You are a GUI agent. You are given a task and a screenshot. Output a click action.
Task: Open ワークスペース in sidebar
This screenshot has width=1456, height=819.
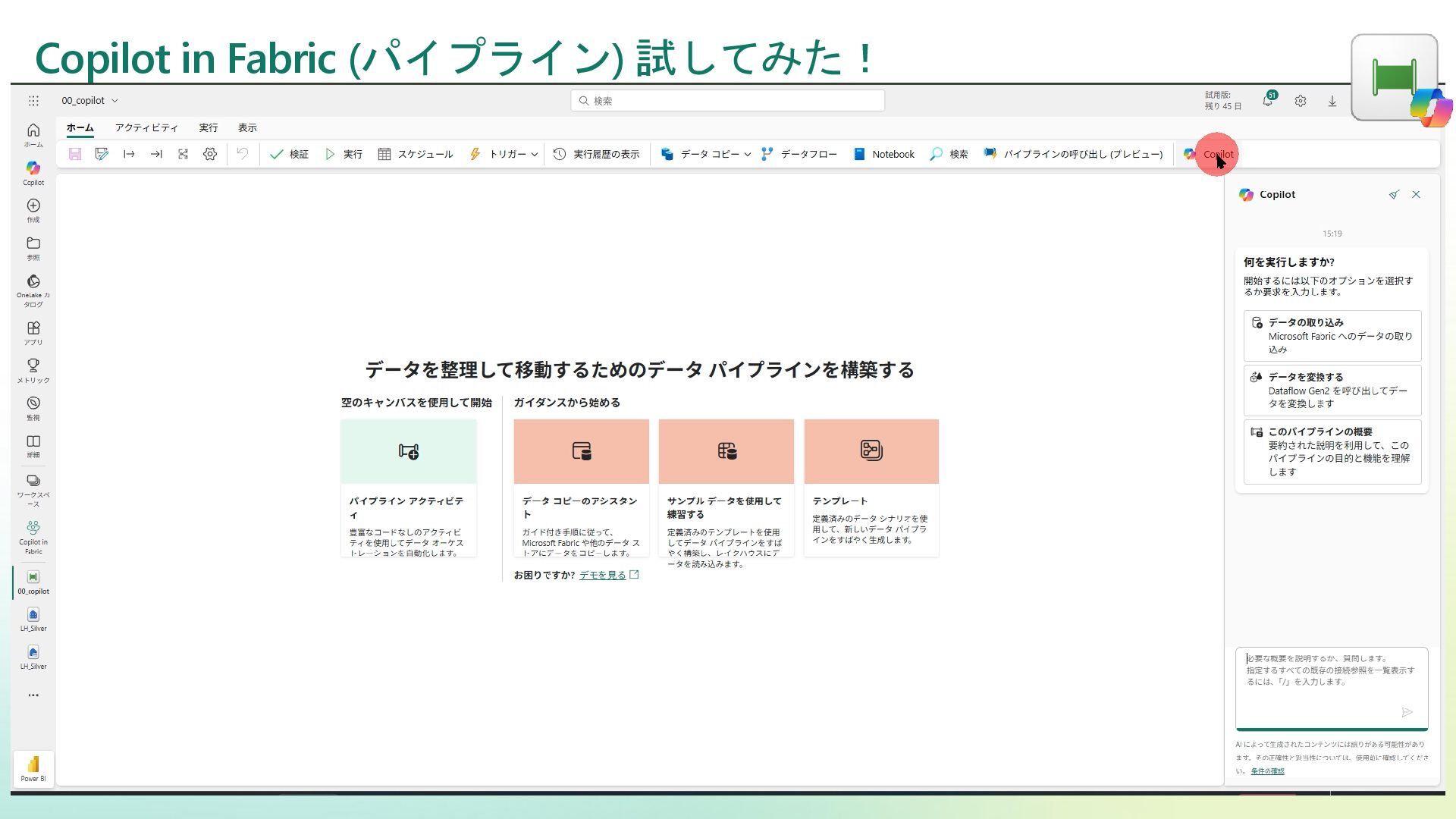coord(33,490)
